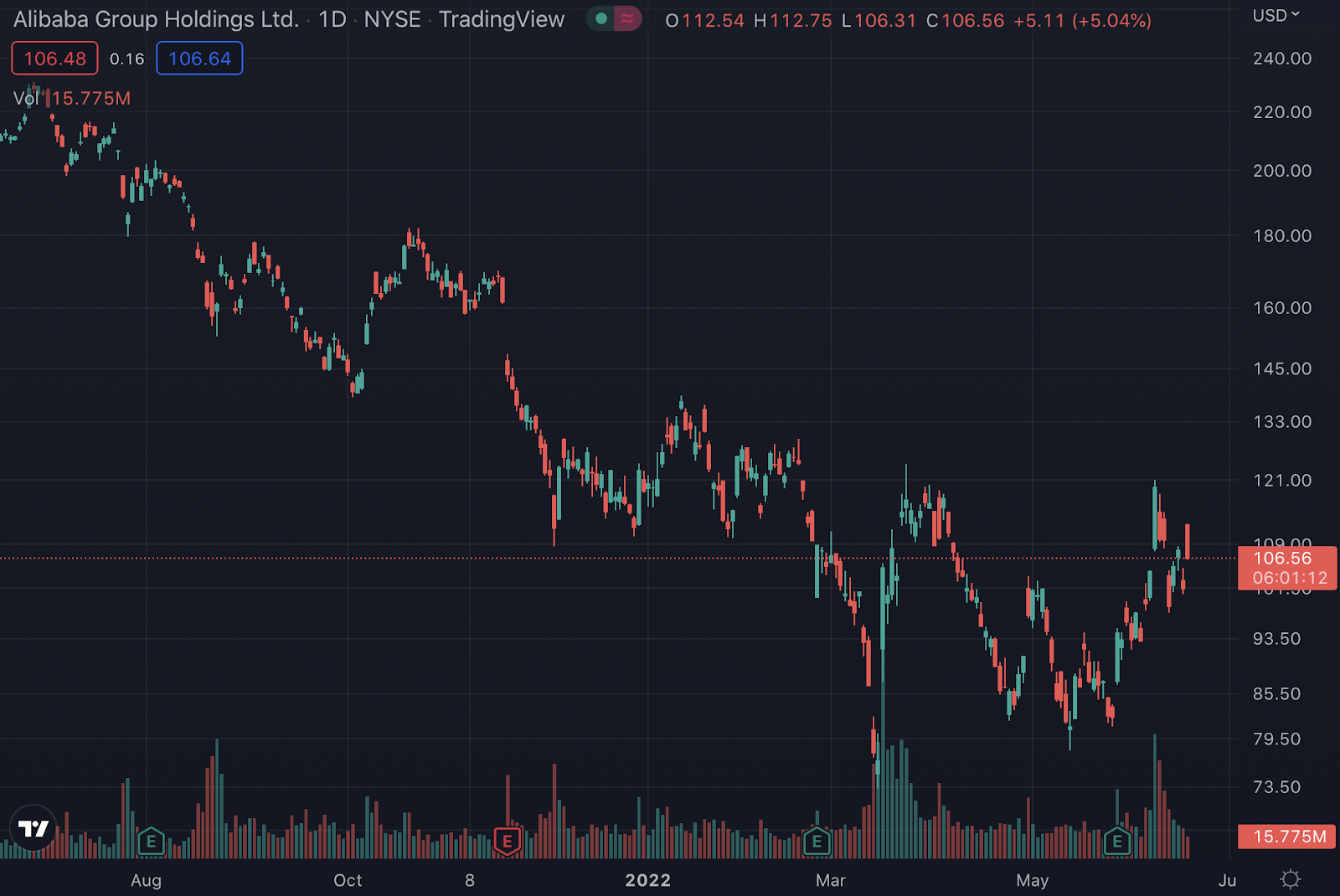
Task: Click the "2022" time axis label
Action: [x=648, y=880]
